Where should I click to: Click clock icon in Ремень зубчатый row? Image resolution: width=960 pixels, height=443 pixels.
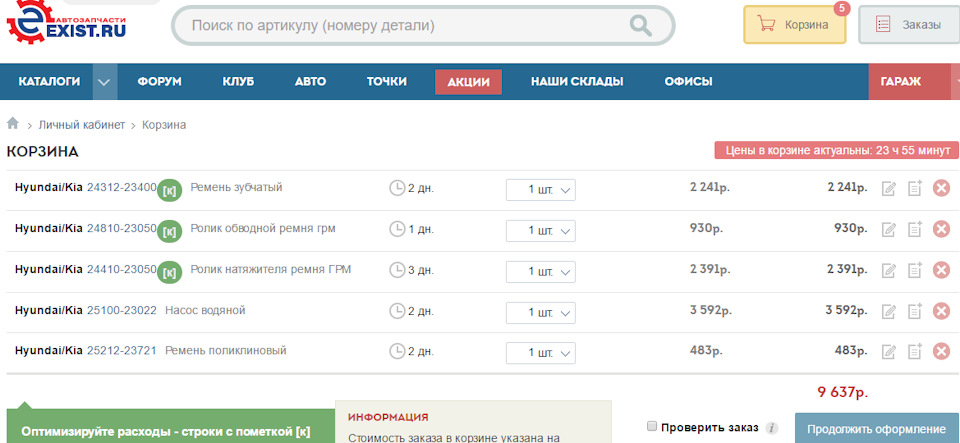(397, 188)
